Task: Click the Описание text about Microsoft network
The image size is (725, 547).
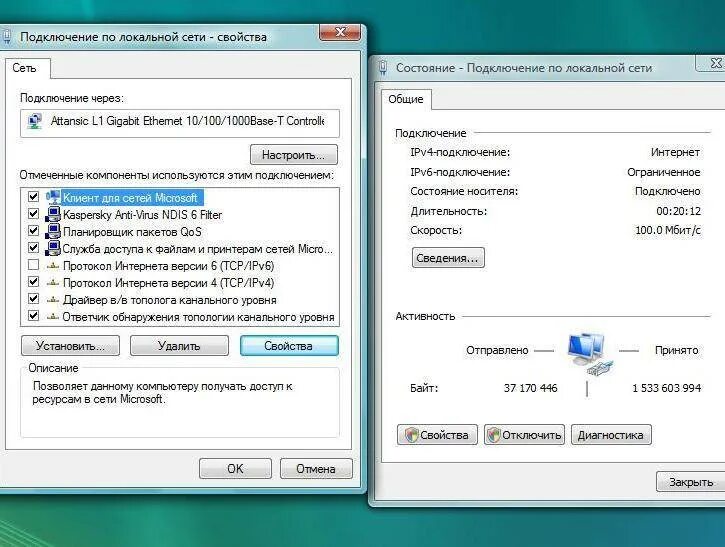Action: (162, 393)
